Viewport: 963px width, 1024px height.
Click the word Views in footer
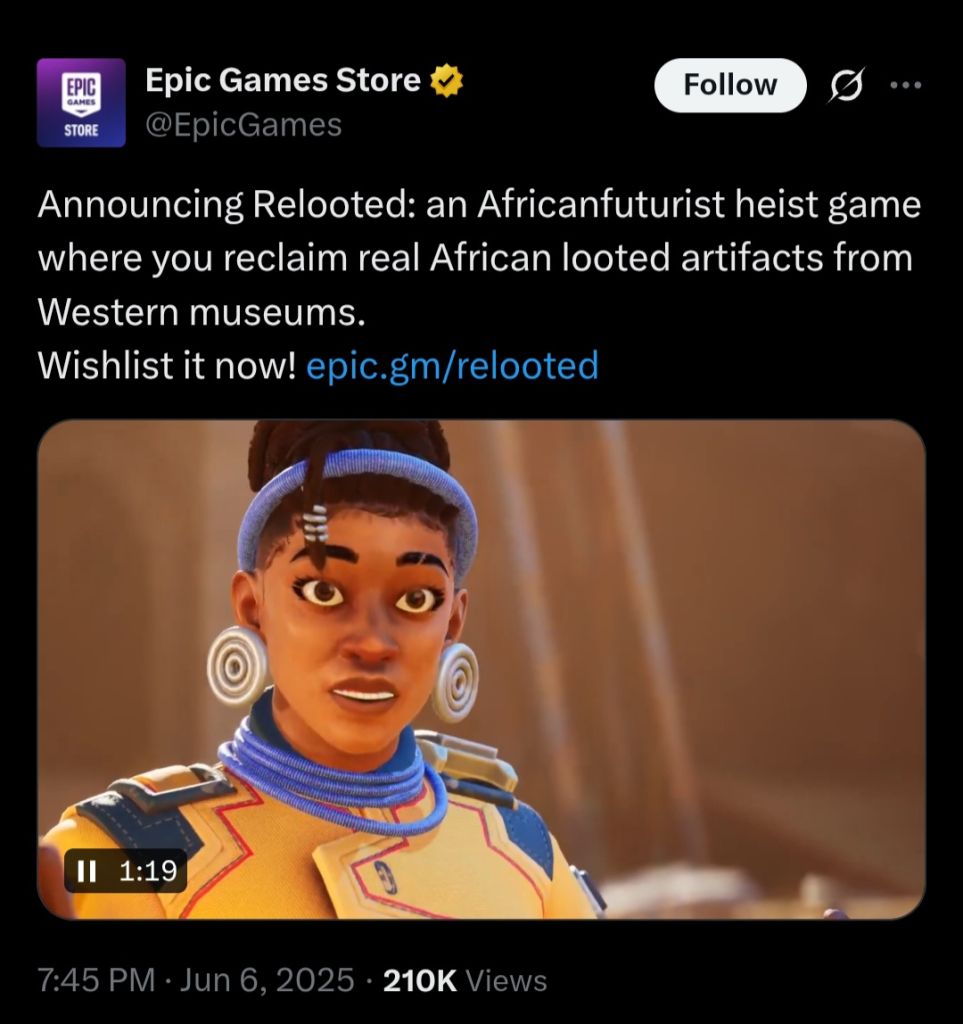point(507,980)
